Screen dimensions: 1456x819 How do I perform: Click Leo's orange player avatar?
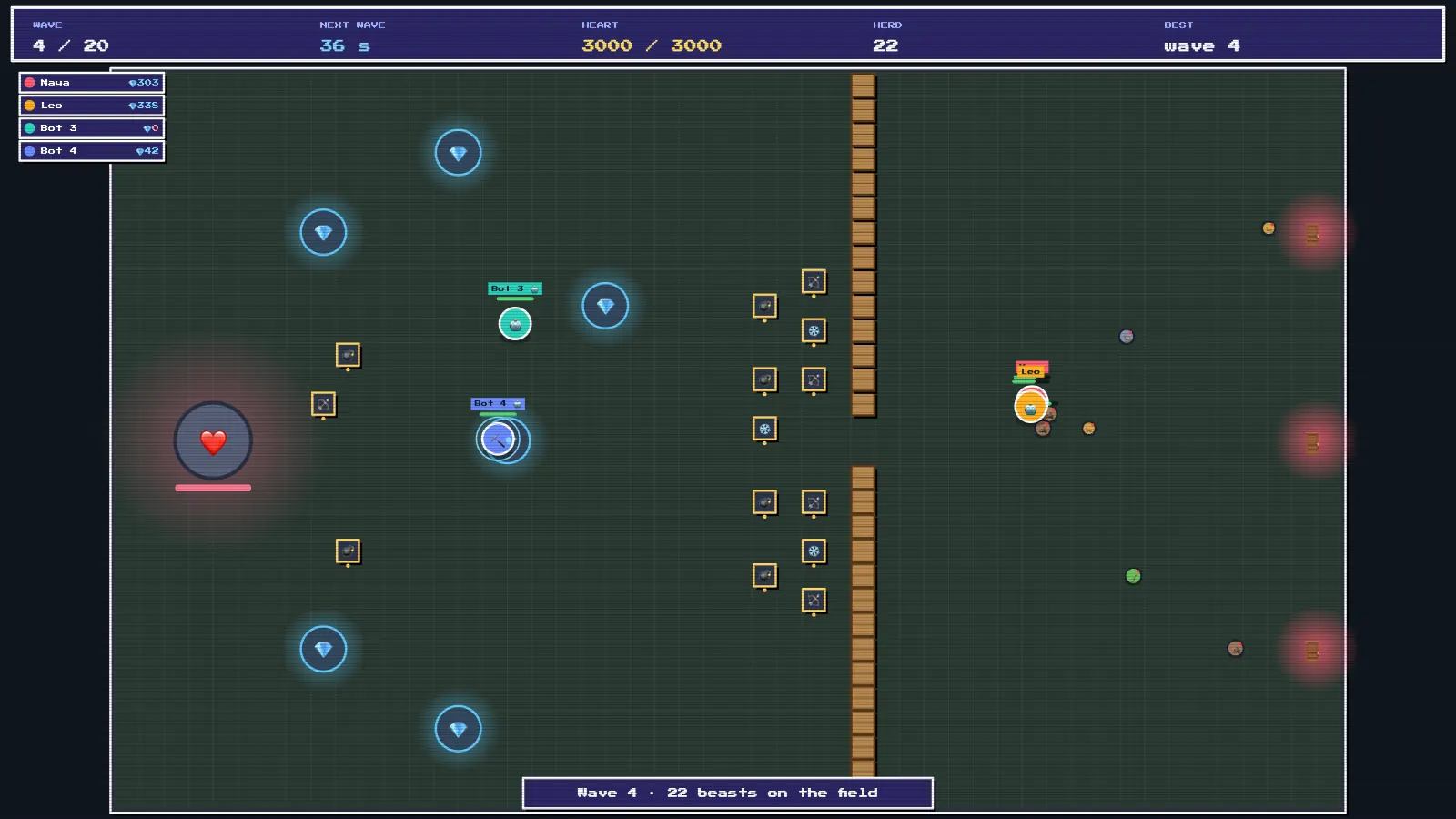pos(1031,406)
